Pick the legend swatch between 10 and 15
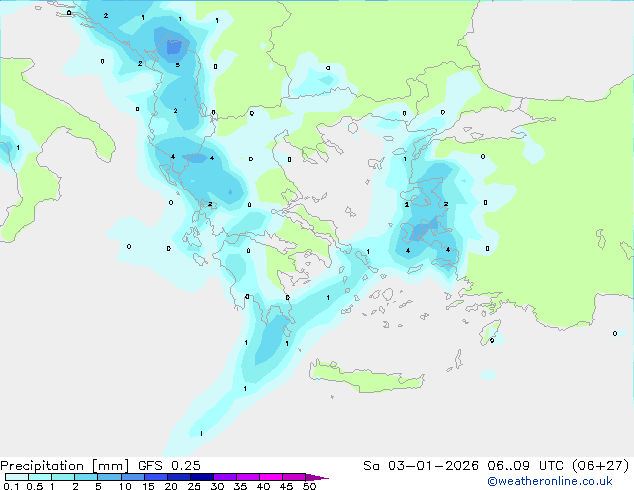 pos(132,477)
